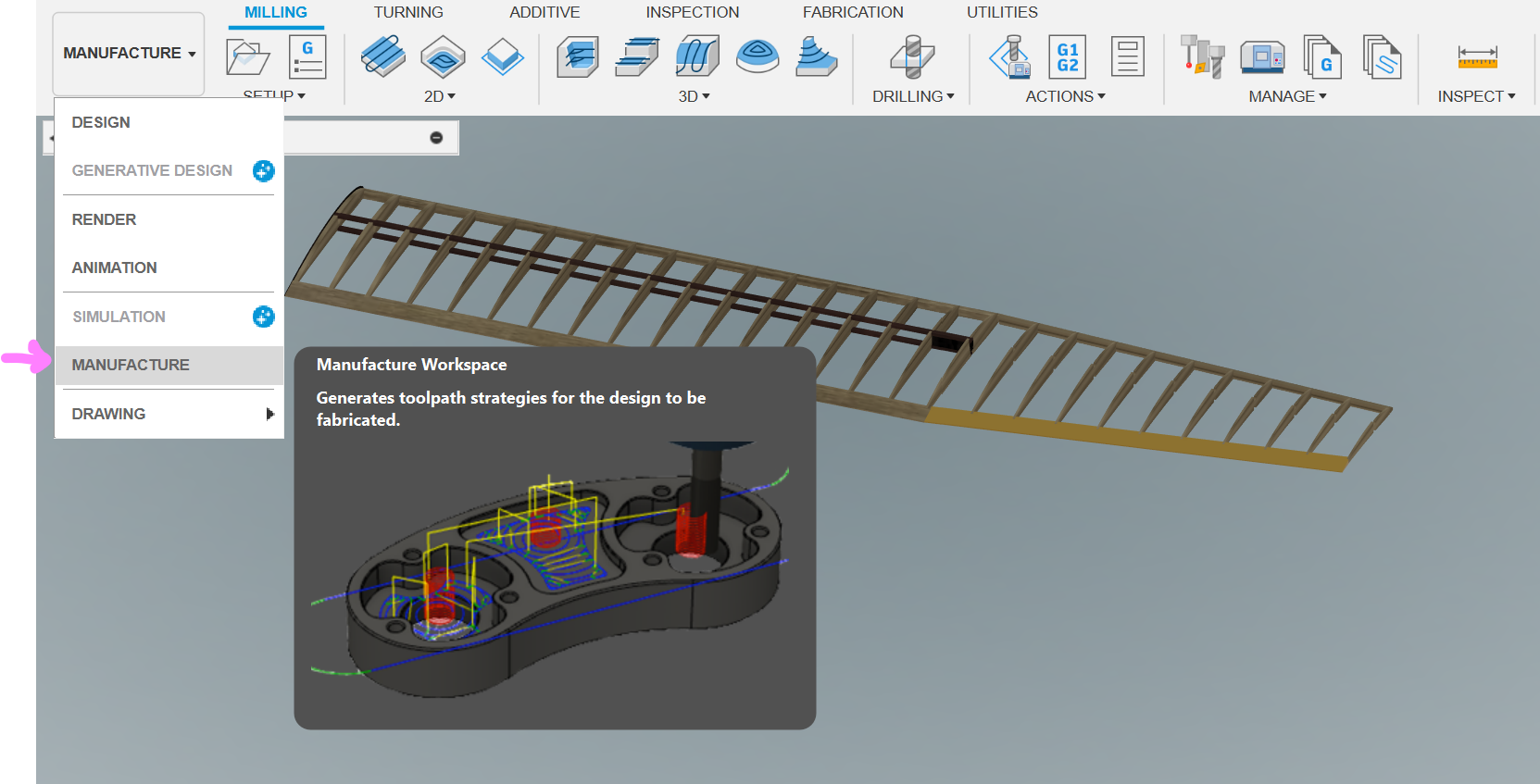The image size is (1540, 784).
Task: Open the Tool Library icon
Action: tap(1202, 57)
